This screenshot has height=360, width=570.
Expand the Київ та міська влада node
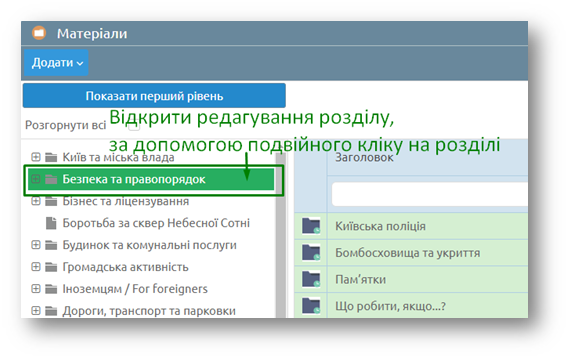pyautogui.click(x=36, y=157)
